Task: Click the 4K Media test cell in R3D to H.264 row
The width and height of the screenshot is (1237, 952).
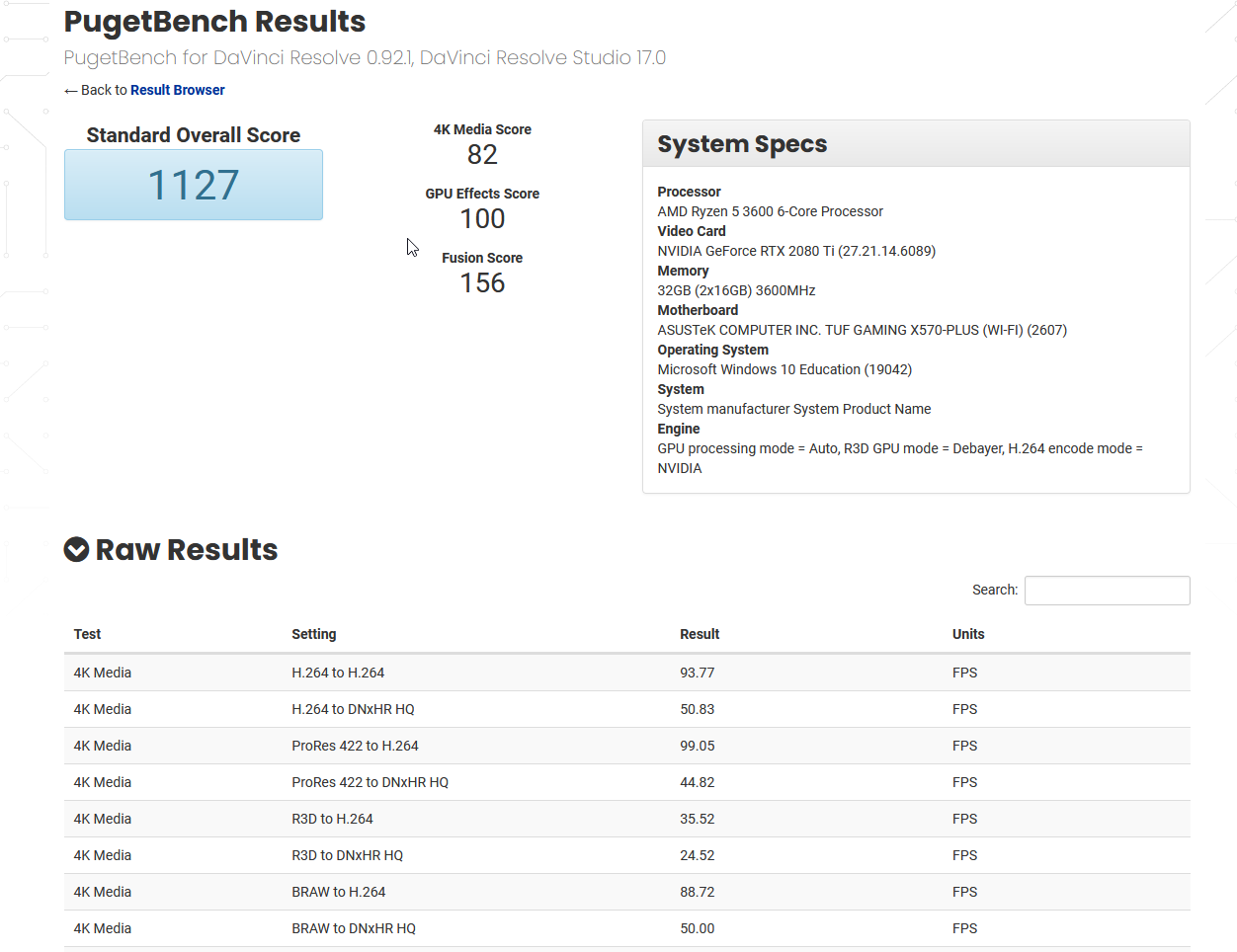Action: click(x=103, y=819)
